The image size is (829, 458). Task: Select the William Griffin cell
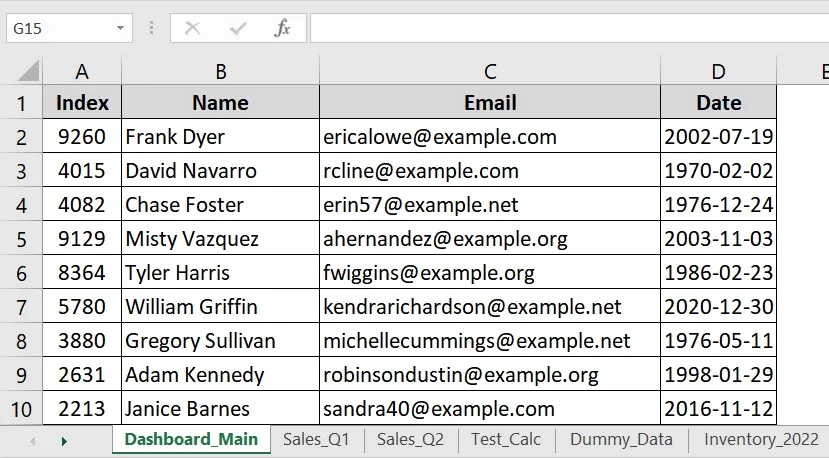(x=220, y=306)
